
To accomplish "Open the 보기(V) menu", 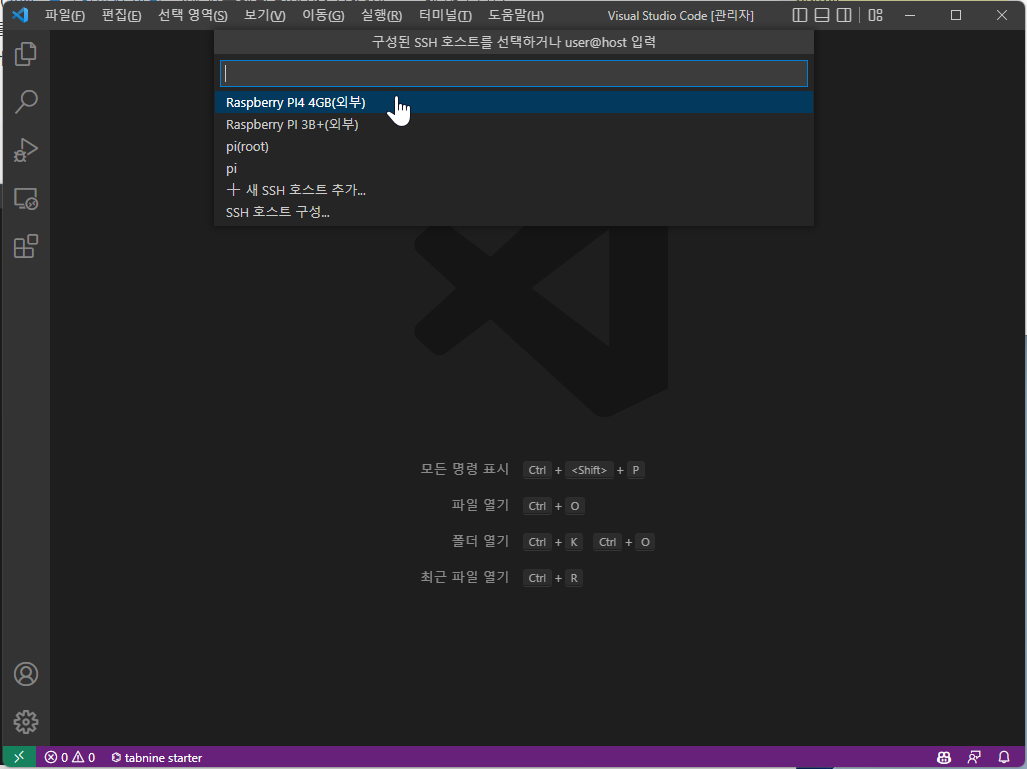I will tap(265, 15).
